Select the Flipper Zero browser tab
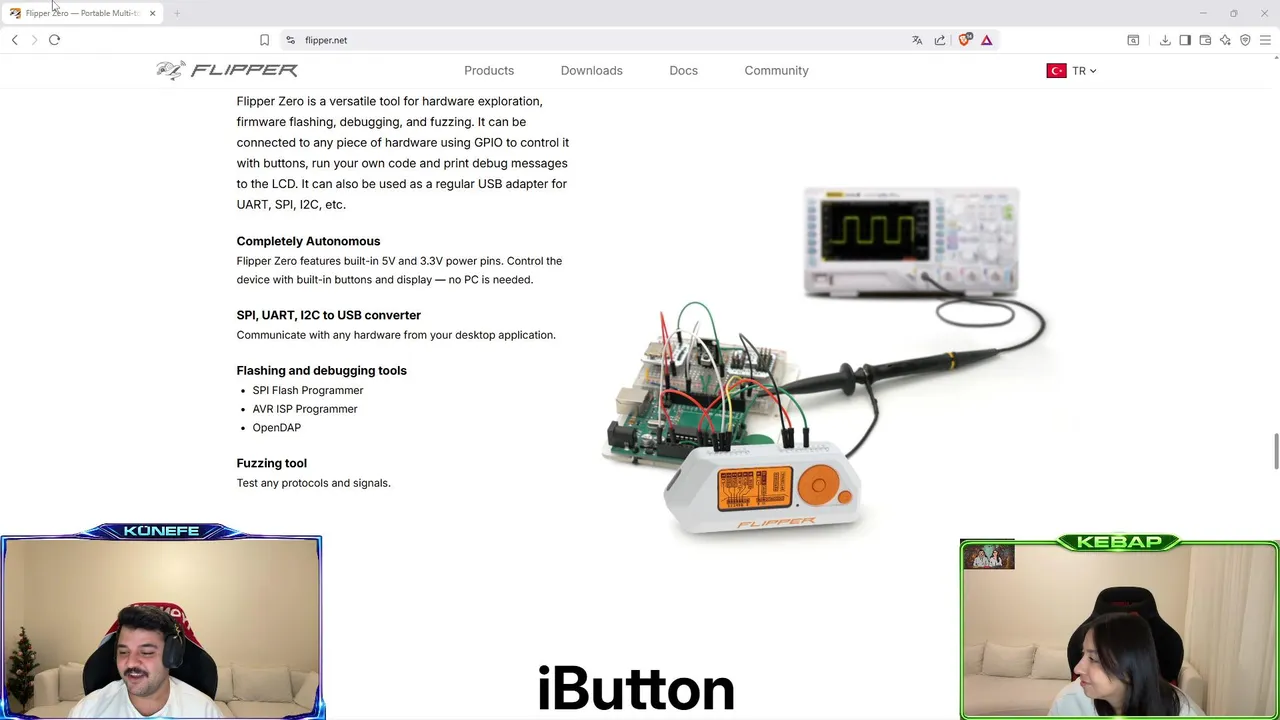Image resolution: width=1280 pixels, height=720 pixels. [x=82, y=13]
